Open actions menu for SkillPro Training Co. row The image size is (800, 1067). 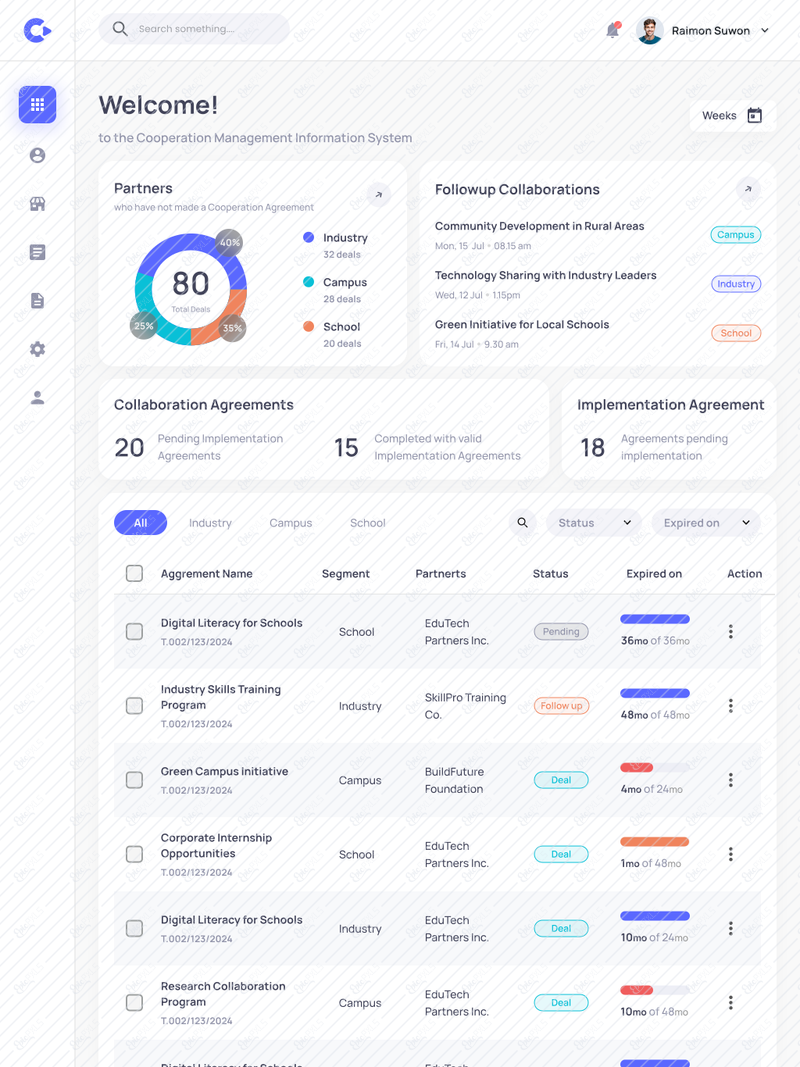(x=731, y=706)
